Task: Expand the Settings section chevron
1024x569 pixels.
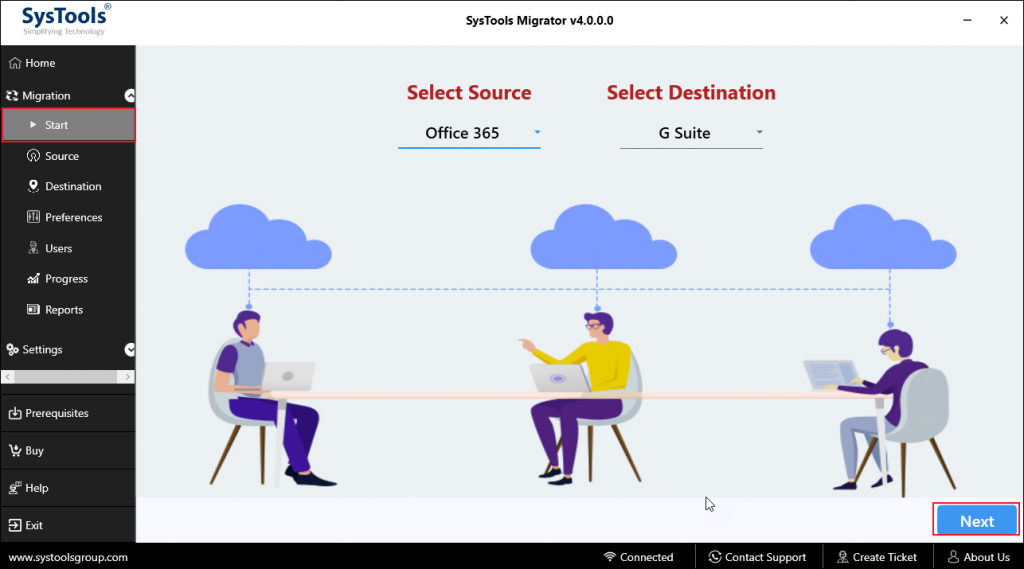Action: click(130, 350)
